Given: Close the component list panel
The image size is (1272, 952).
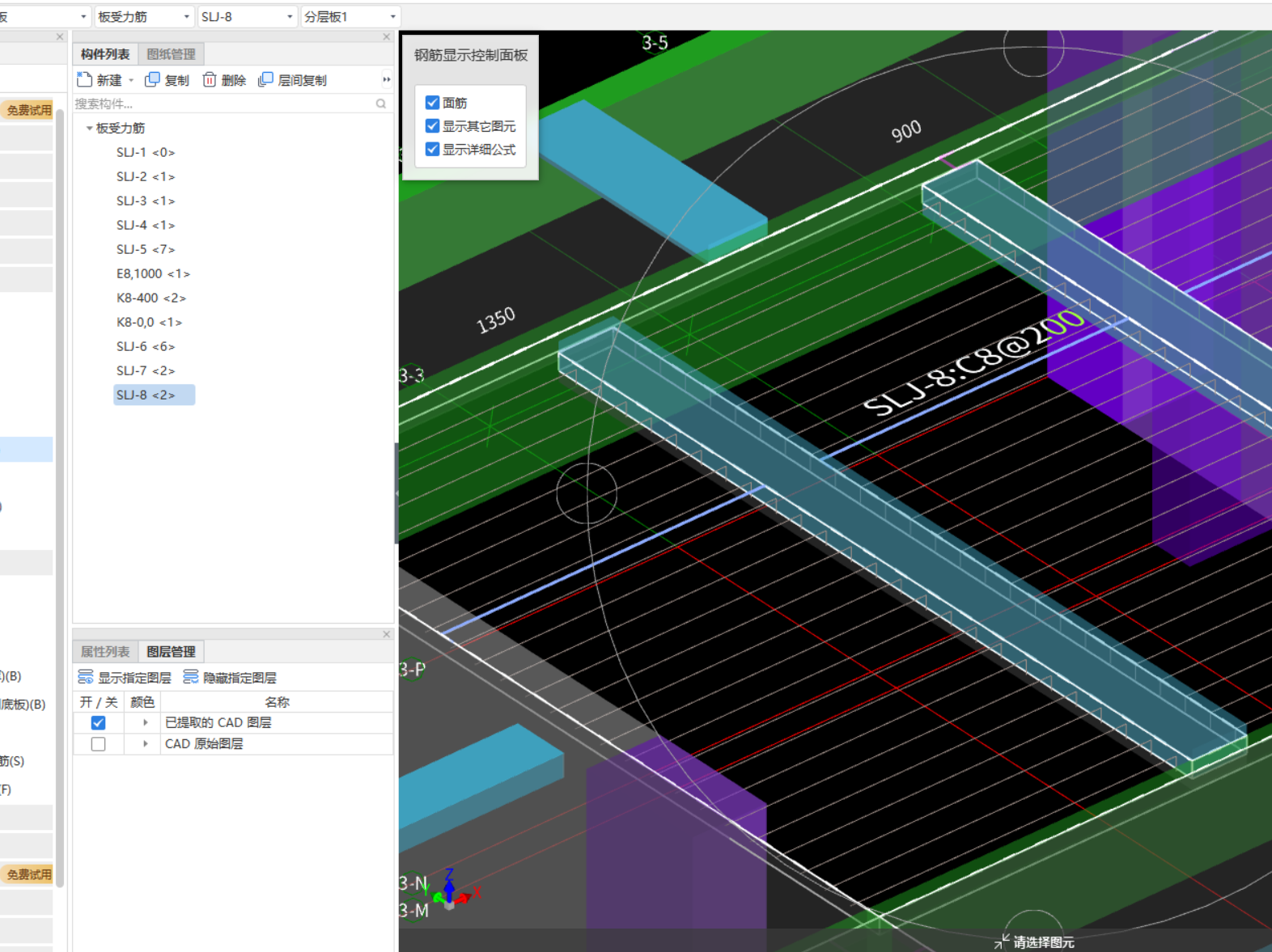Looking at the screenshot, I should (387, 36).
